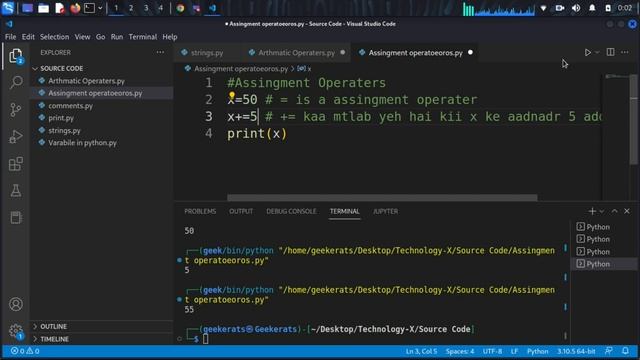Switch to the PROBLEMS panel tab
The height and width of the screenshot is (360, 640).
(x=200, y=211)
